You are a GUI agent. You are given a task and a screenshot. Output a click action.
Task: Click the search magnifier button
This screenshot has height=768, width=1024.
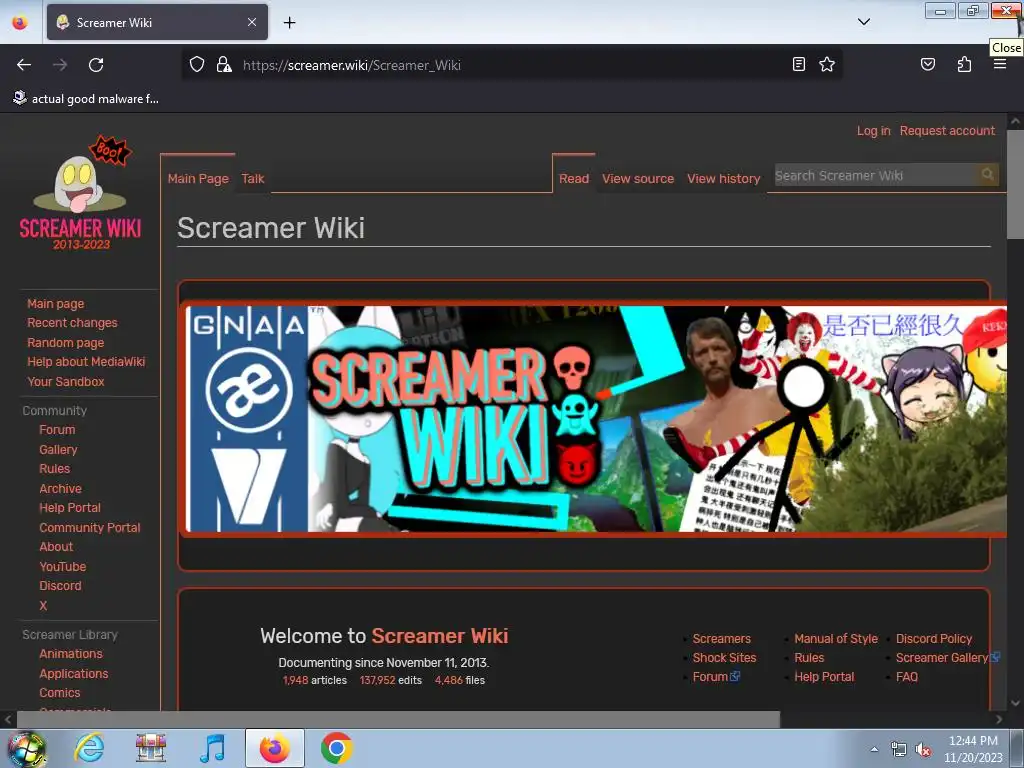tap(987, 174)
